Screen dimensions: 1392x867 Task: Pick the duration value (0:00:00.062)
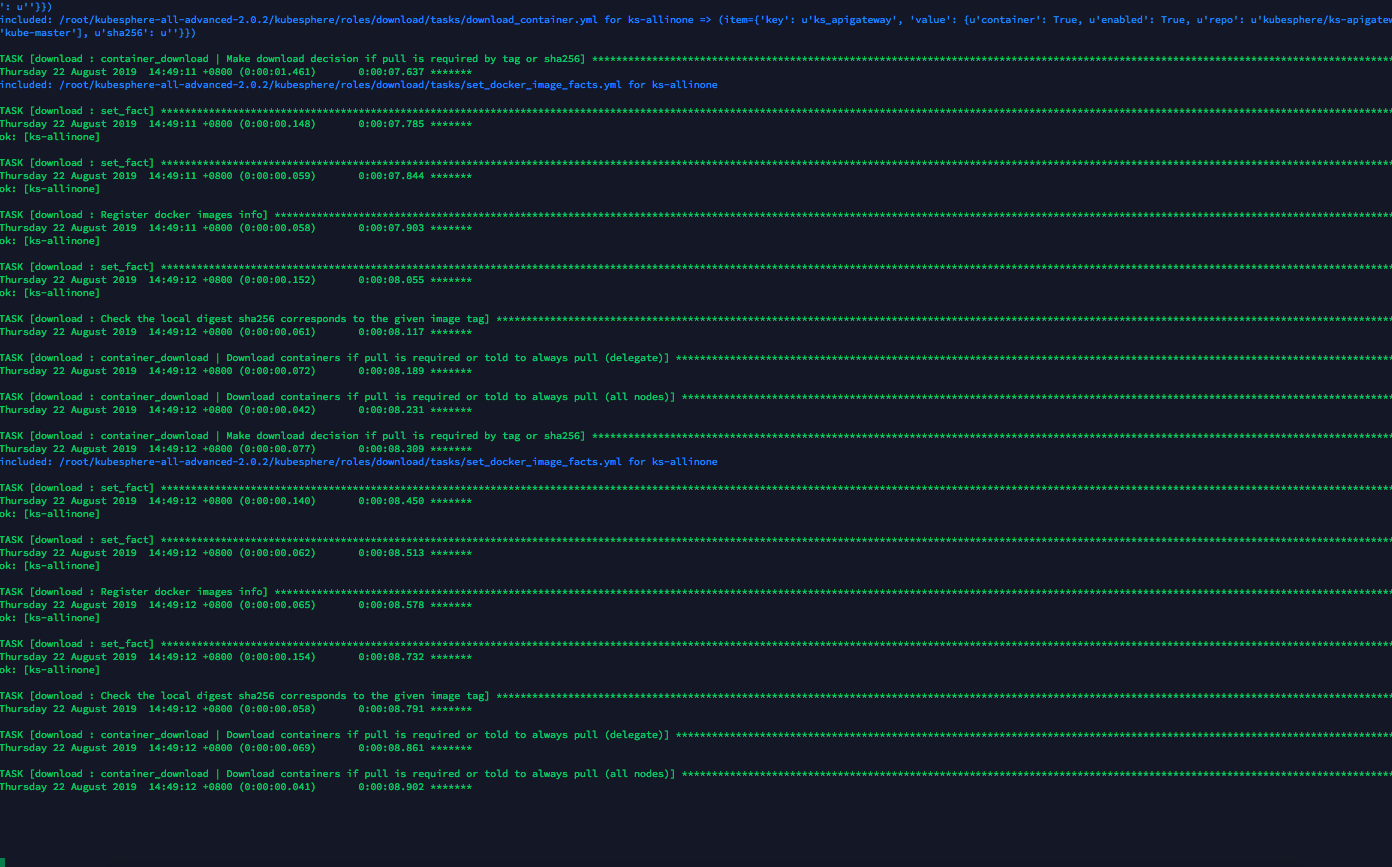point(277,553)
